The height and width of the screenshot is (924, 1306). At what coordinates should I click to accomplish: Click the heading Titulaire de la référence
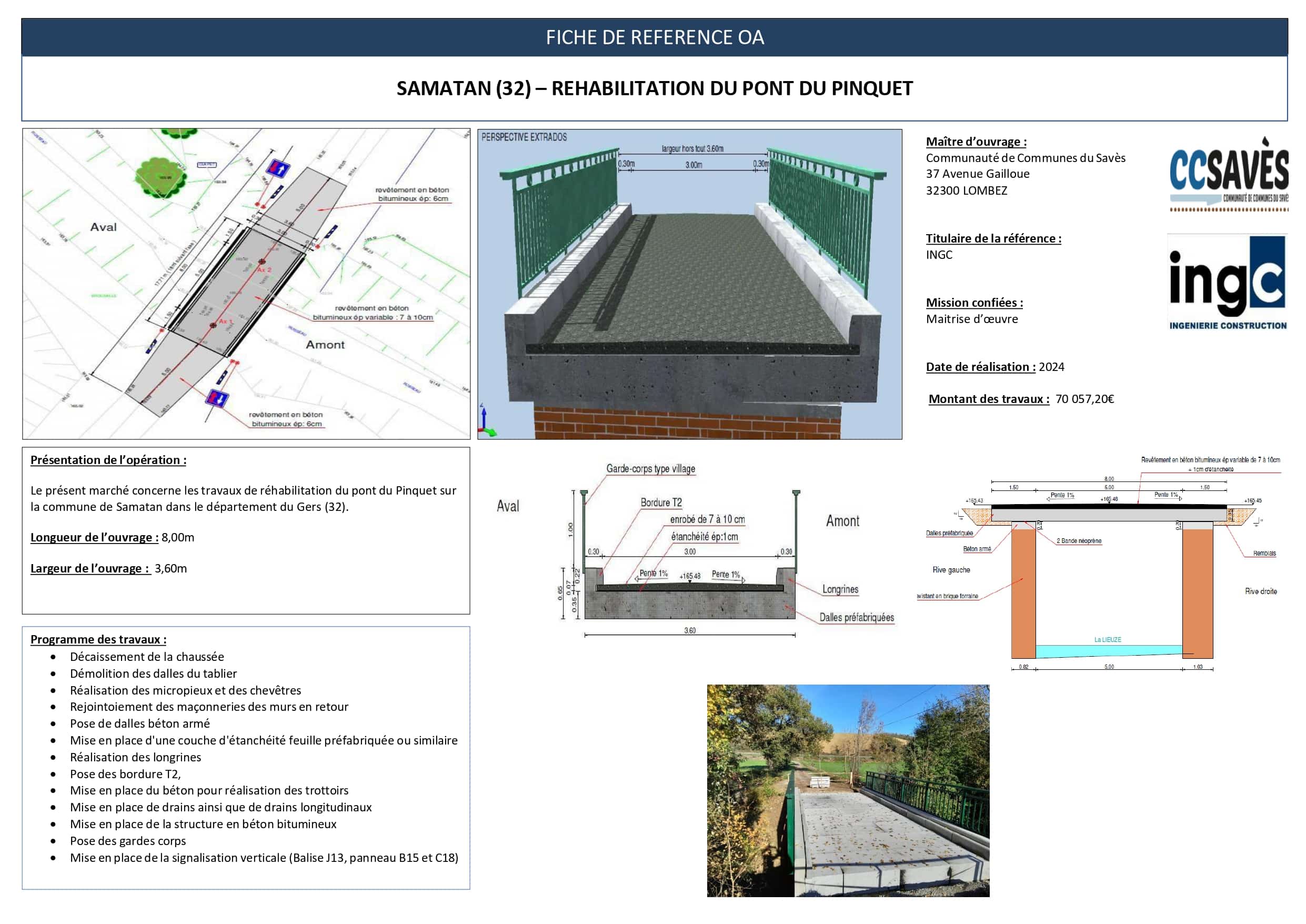tap(993, 238)
